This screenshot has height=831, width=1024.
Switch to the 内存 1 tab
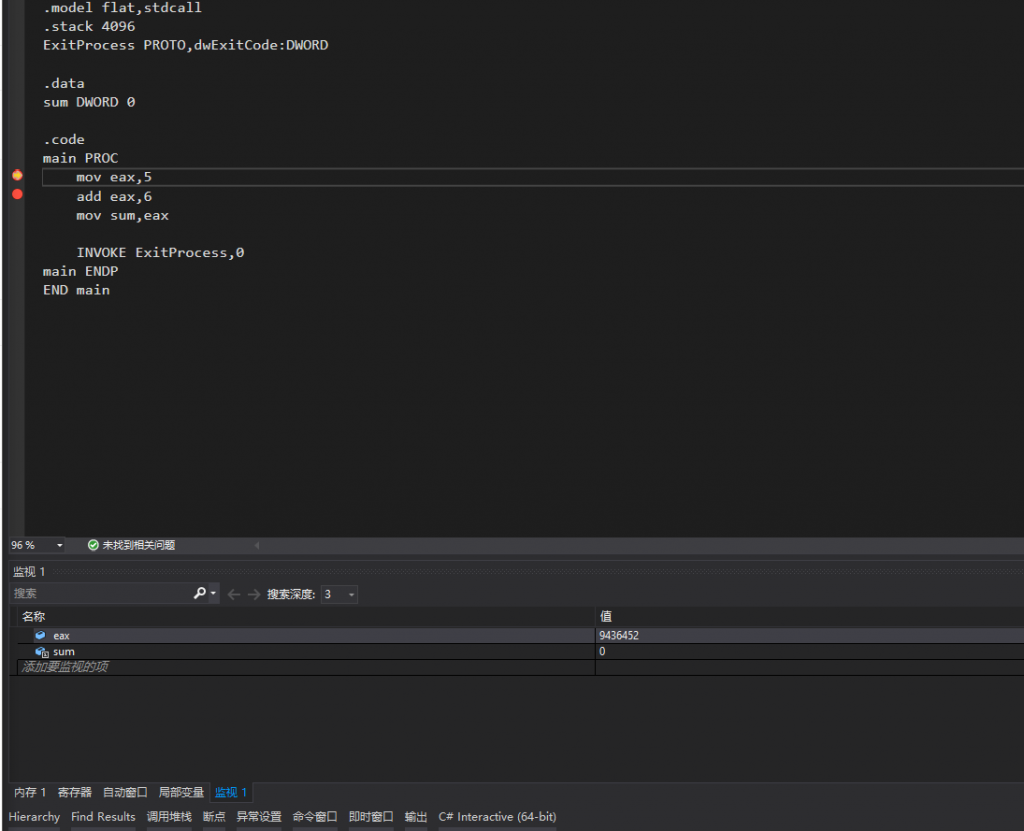[30, 792]
